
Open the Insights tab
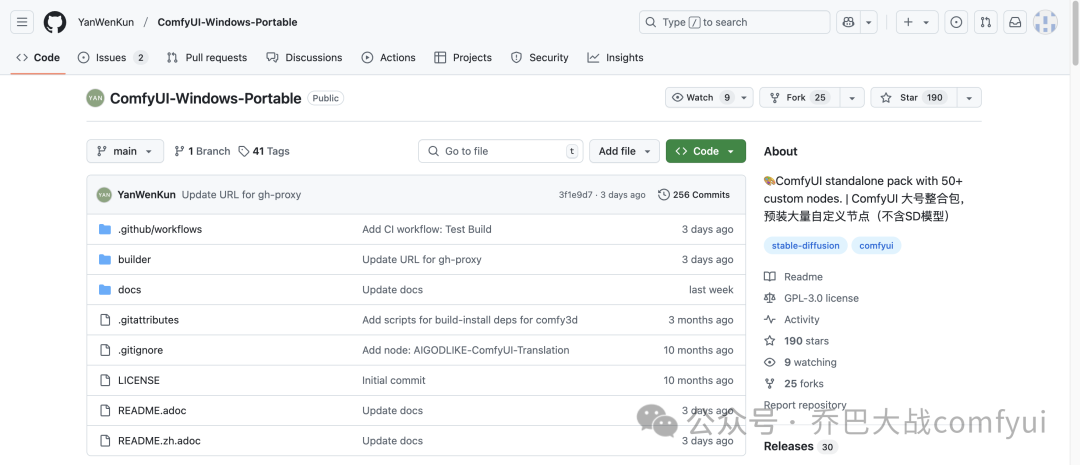[x=615, y=58]
